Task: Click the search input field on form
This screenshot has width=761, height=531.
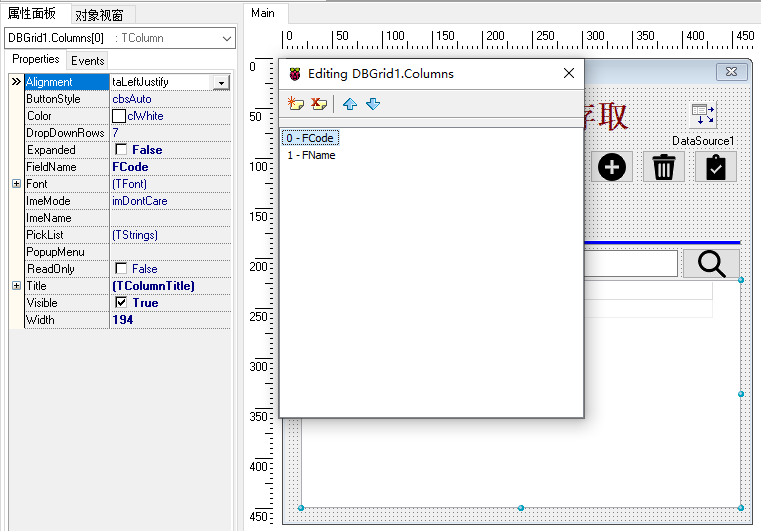Action: click(630, 264)
